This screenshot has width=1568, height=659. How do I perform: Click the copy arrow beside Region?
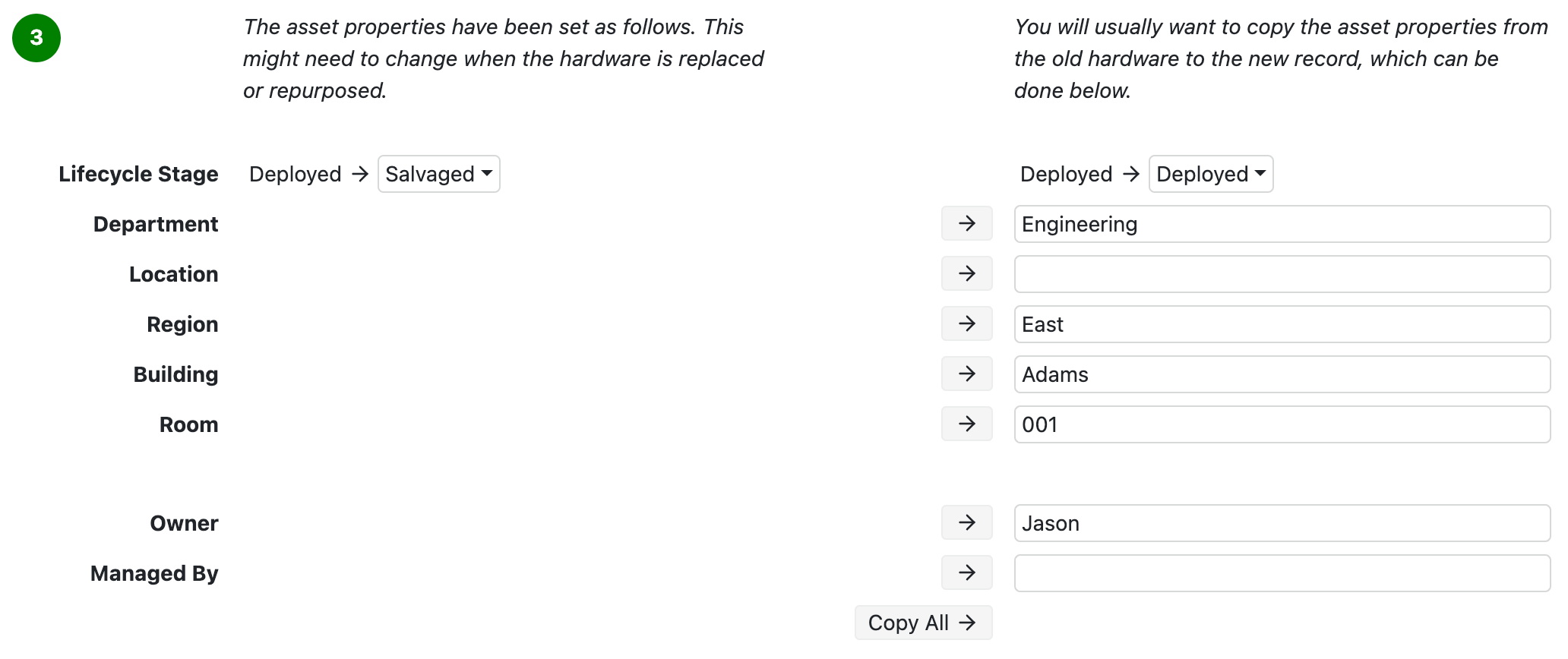tap(966, 323)
